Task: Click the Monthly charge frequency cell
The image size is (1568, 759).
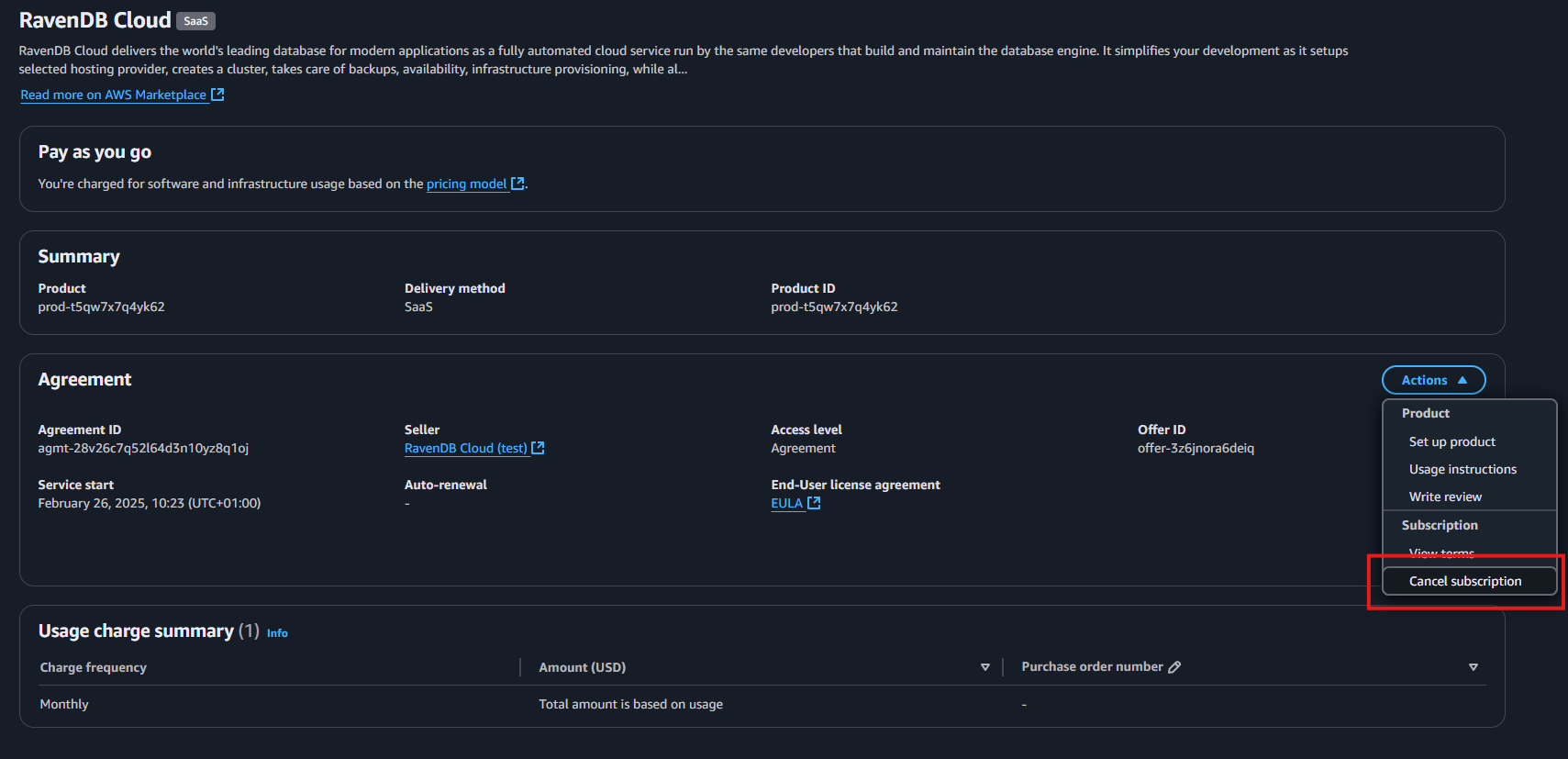Action: click(x=64, y=704)
